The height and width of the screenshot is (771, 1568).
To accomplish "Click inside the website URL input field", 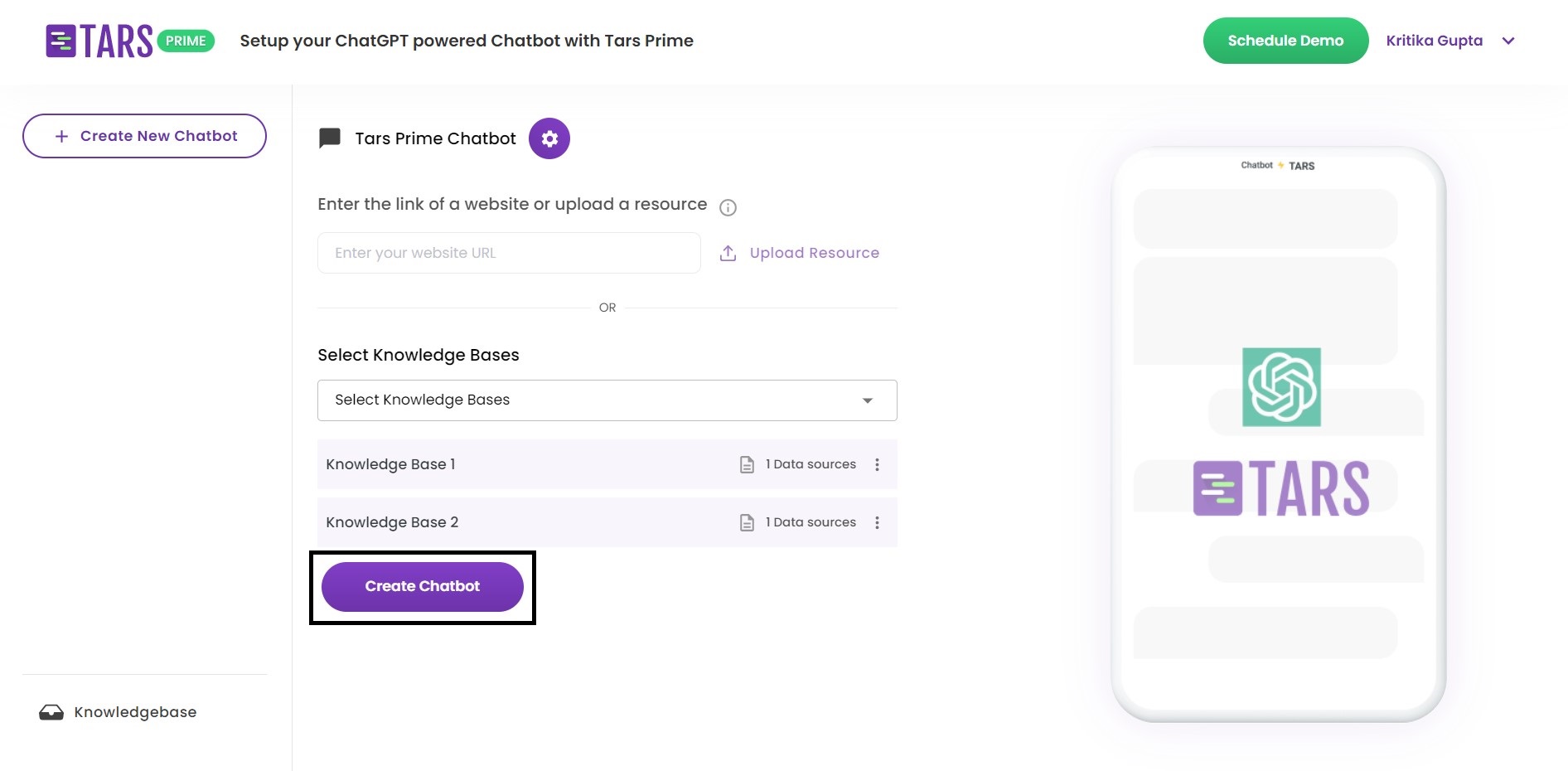I will pos(508,253).
